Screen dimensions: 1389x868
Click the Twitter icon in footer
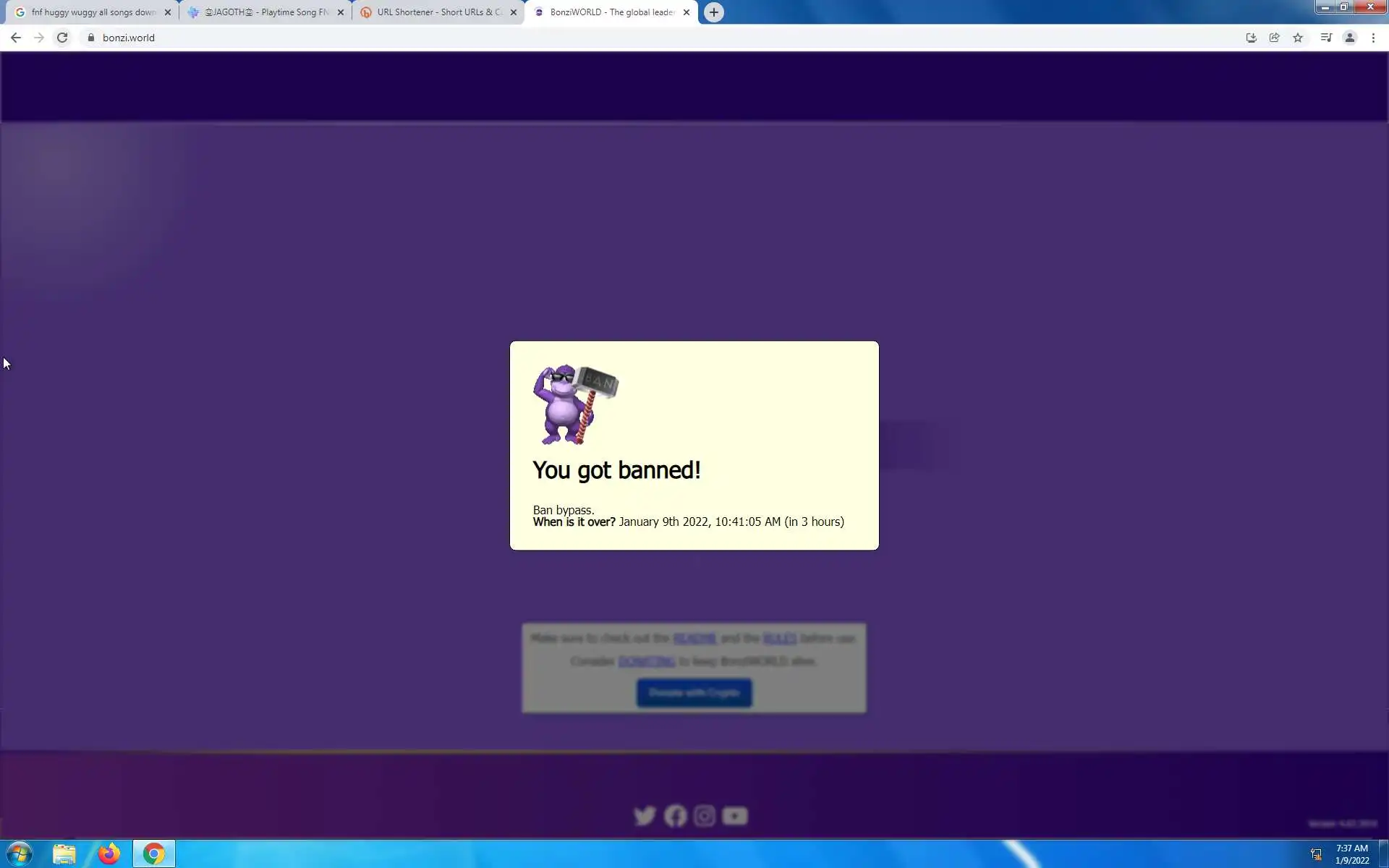pyautogui.click(x=645, y=816)
